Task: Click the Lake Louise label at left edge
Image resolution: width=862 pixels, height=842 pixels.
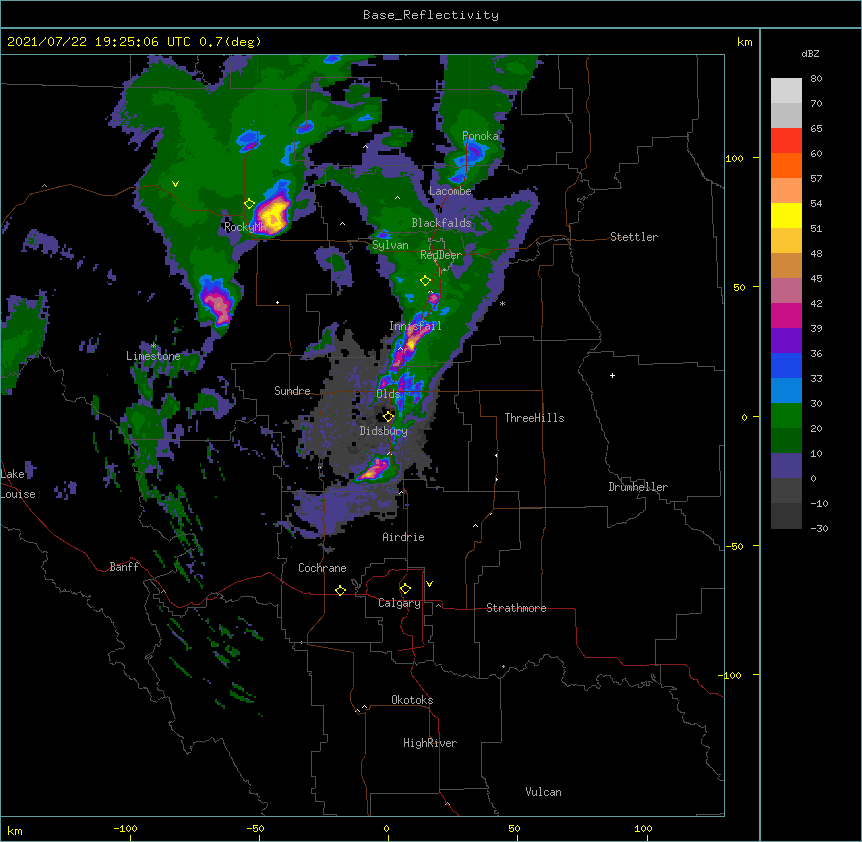Action: click(x=18, y=484)
